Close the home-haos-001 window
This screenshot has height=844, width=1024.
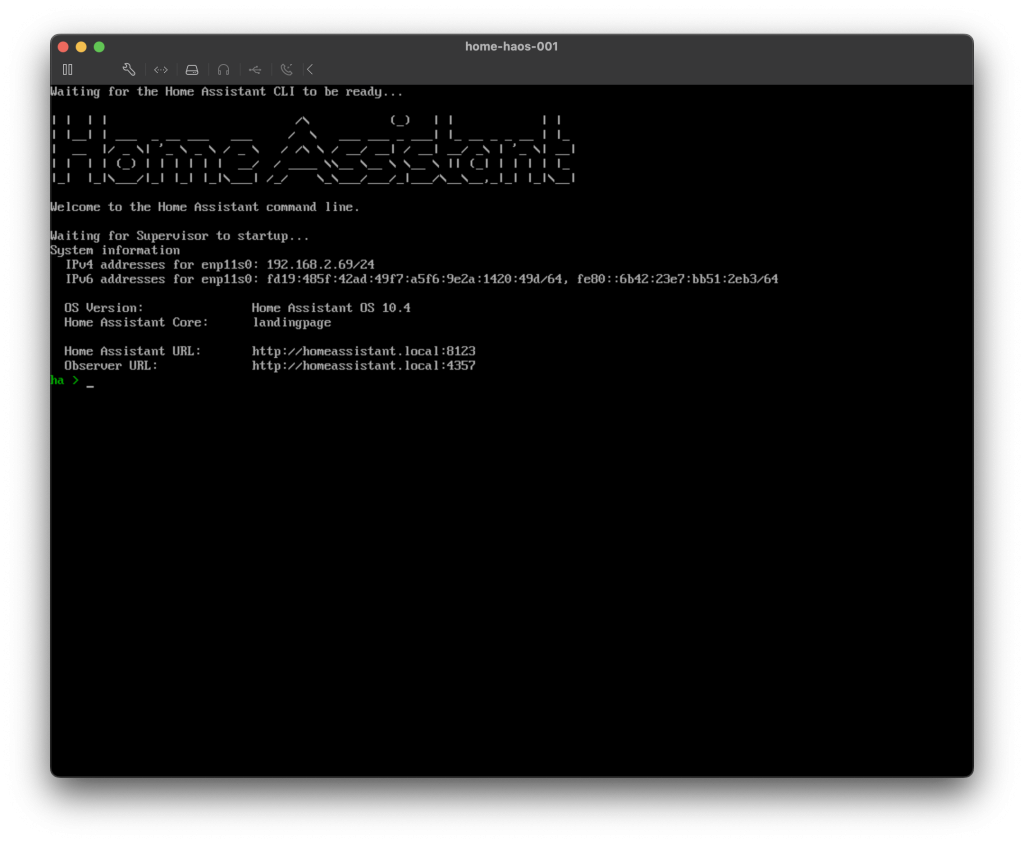[x=63, y=47]
